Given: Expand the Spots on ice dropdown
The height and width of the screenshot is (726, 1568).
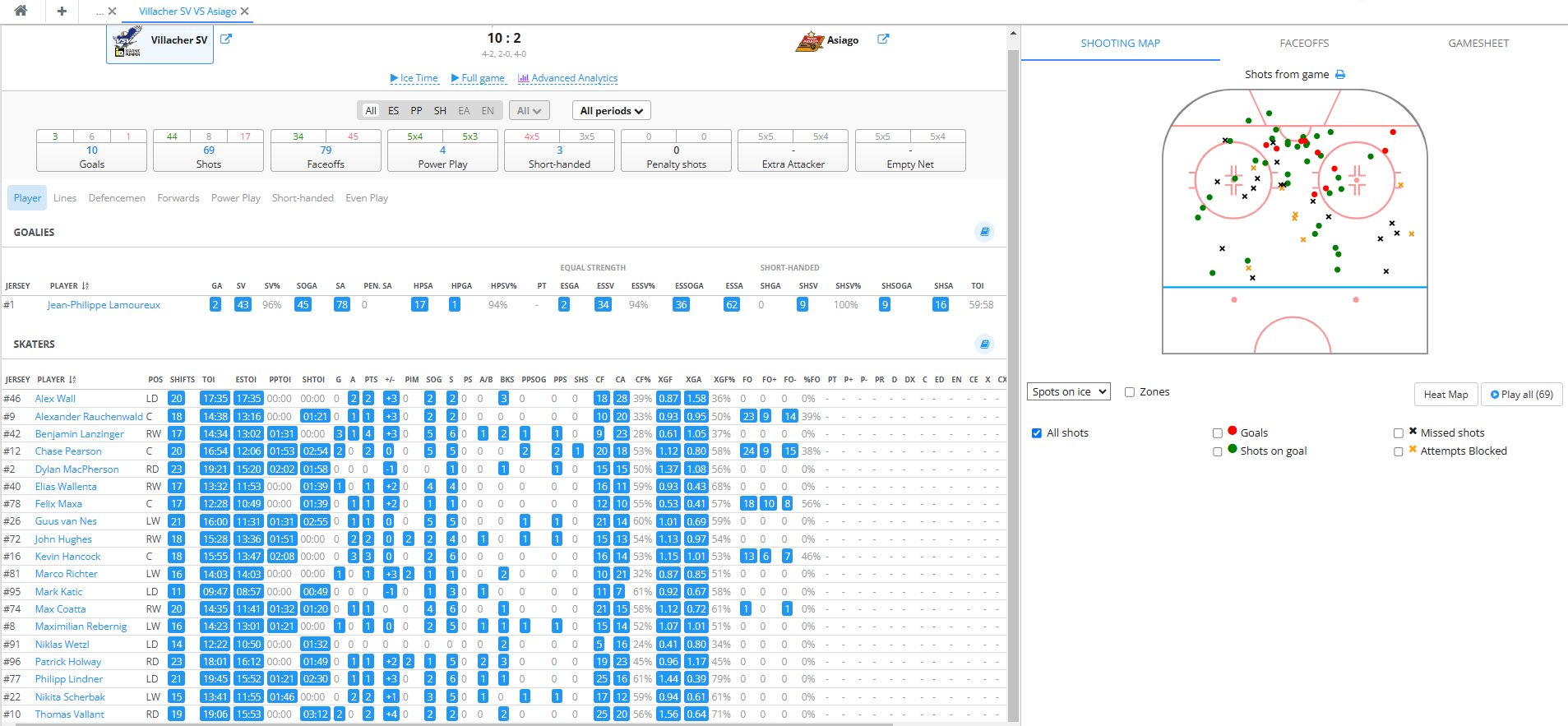Looking at the screenshot, I should 1068,392.
